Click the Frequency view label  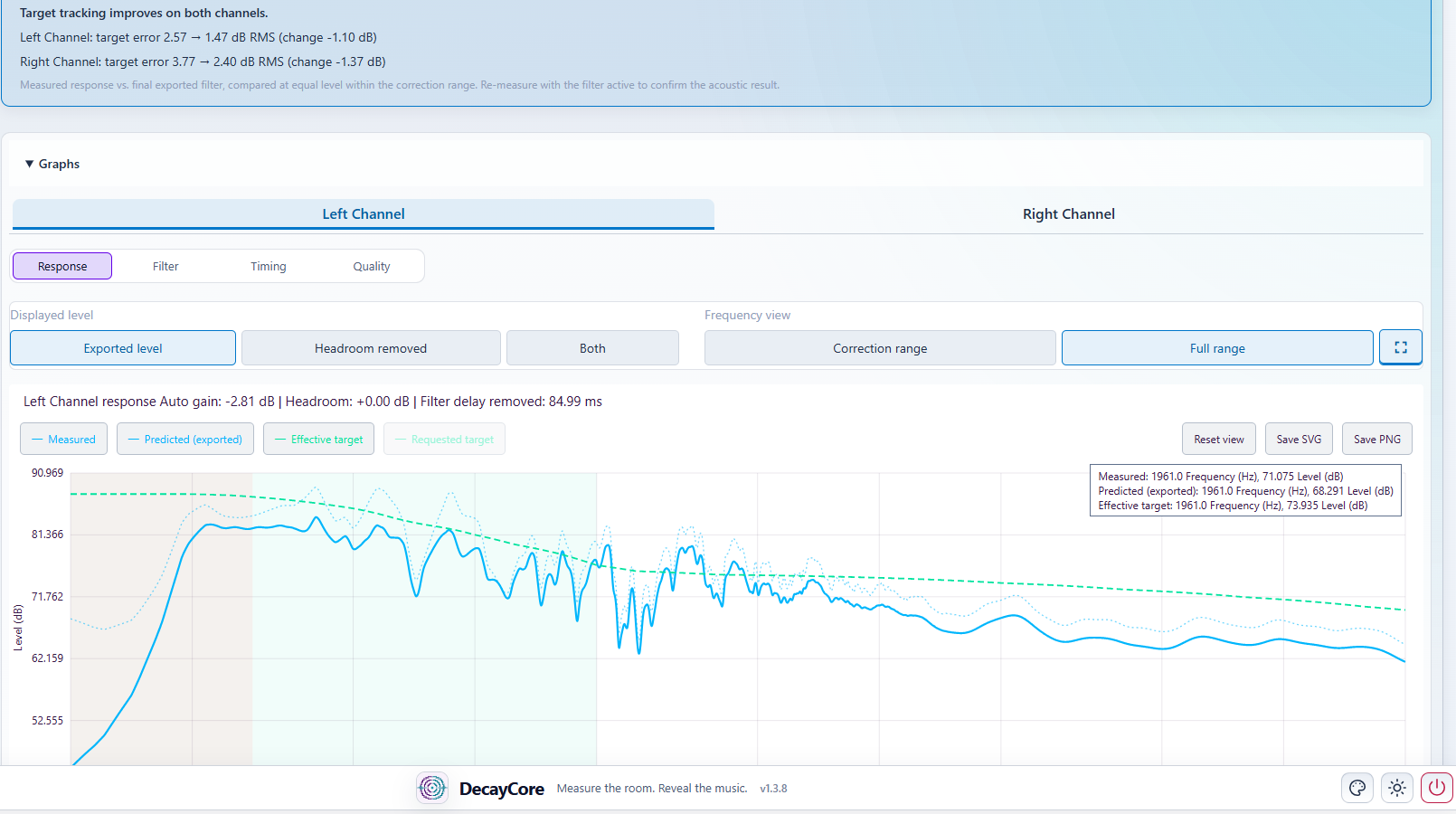point(747,315)
